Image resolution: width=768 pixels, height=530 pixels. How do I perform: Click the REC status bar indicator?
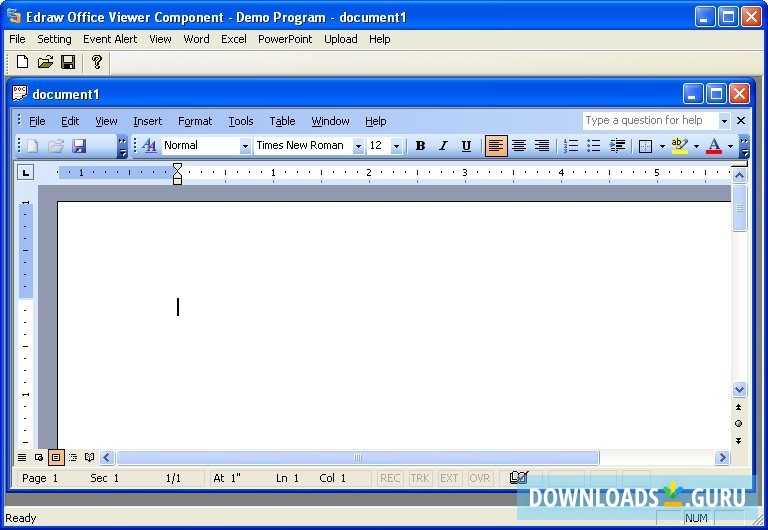pos(390,478)
